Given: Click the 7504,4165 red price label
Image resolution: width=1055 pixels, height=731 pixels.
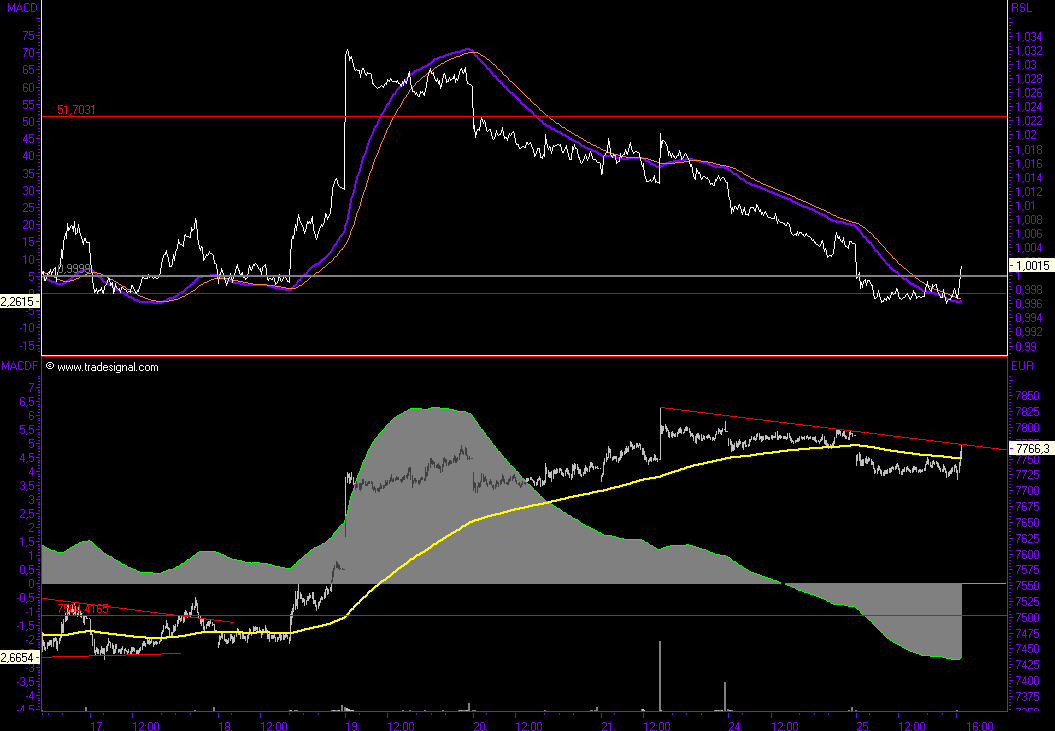Looking at the screenshot, I should 82,607.
